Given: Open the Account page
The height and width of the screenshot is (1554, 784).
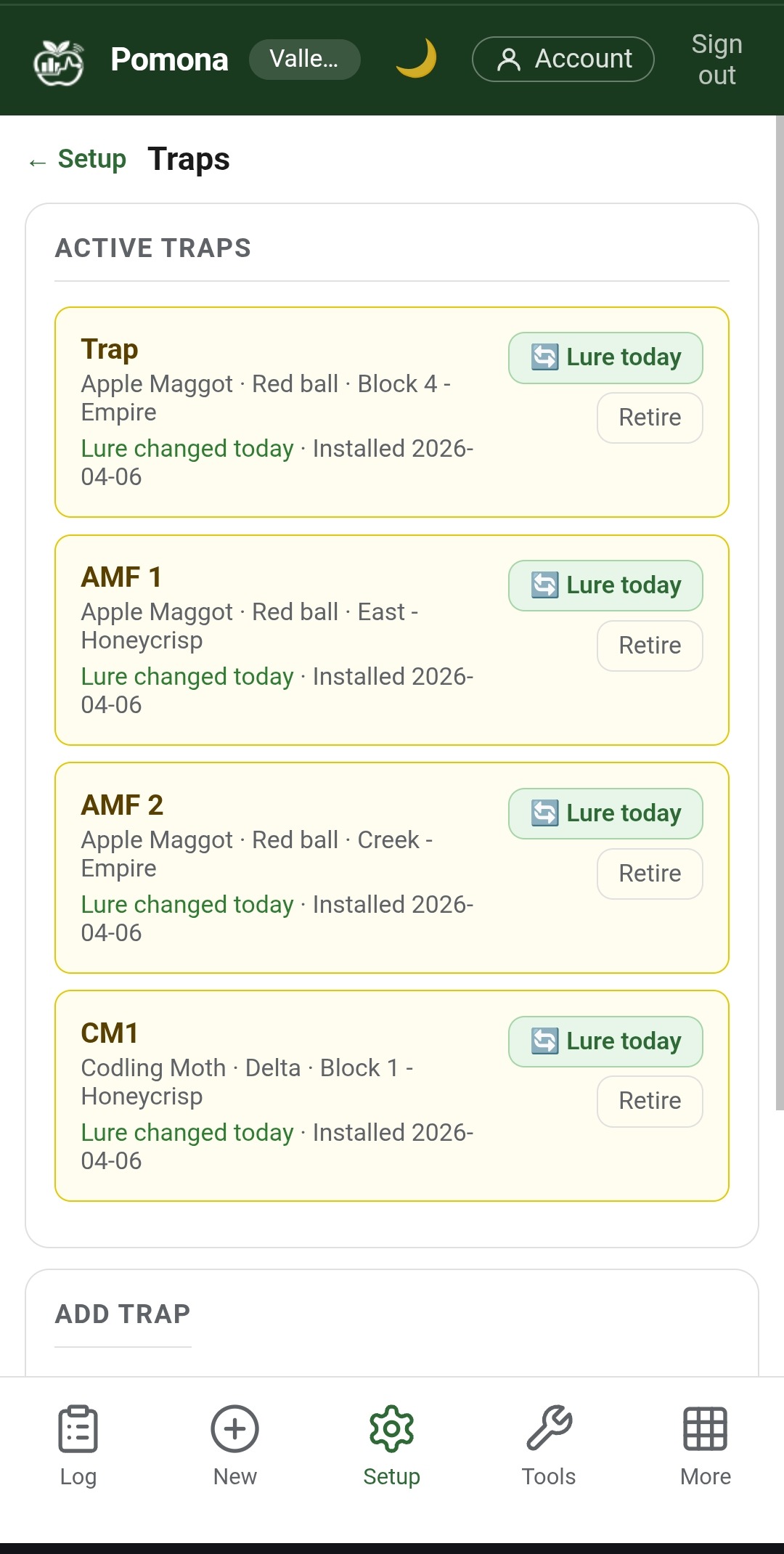Looking at the screenshot, I should [x=563, y=59].
